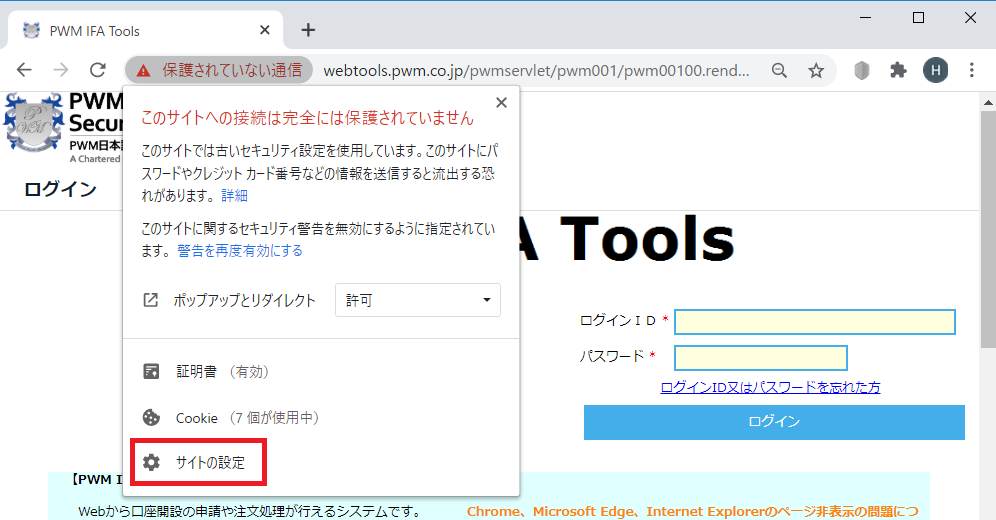The width and height of the screenshot is (996, 520).
Task: Reload the current page
Action: (x=98, y=70)
